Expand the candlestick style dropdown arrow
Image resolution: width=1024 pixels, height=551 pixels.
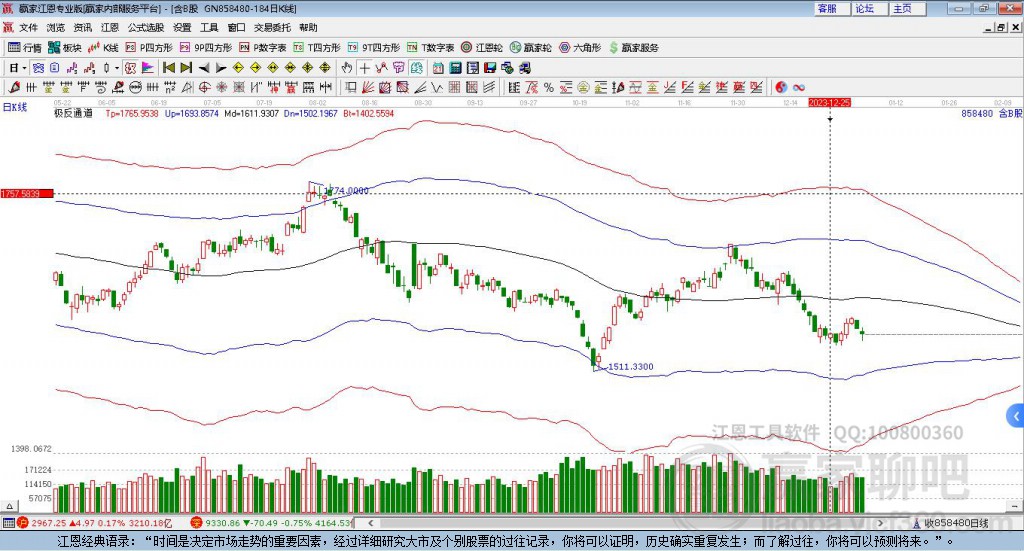(x=116, y=68)
